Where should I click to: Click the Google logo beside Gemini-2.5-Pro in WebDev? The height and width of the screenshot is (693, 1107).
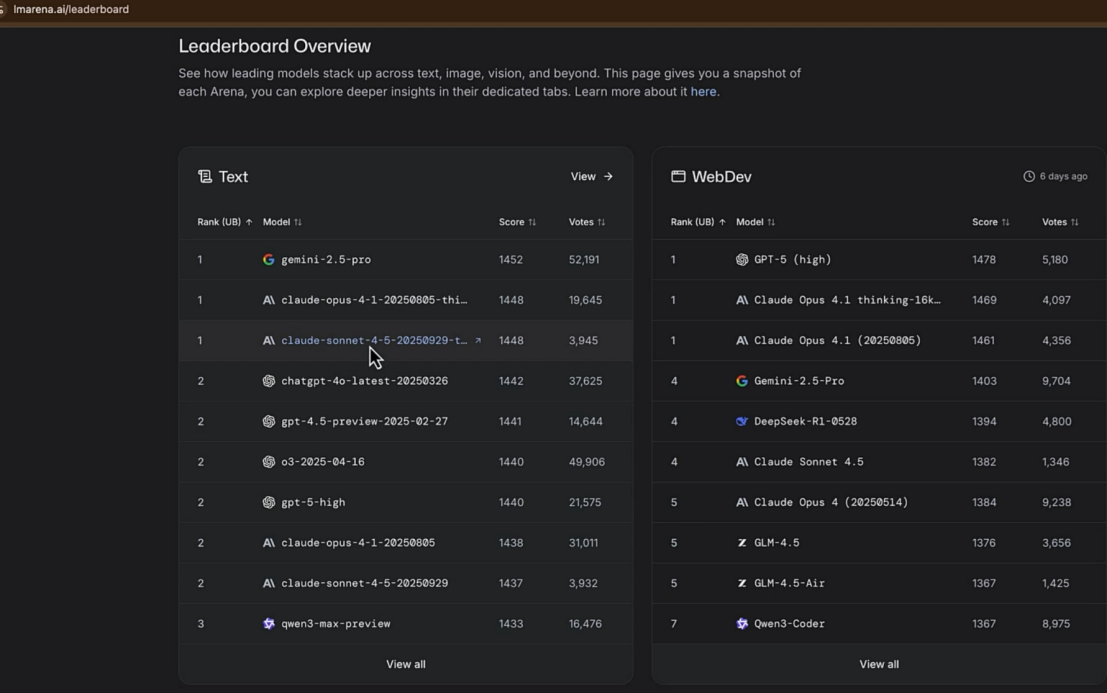click(741, 381)
